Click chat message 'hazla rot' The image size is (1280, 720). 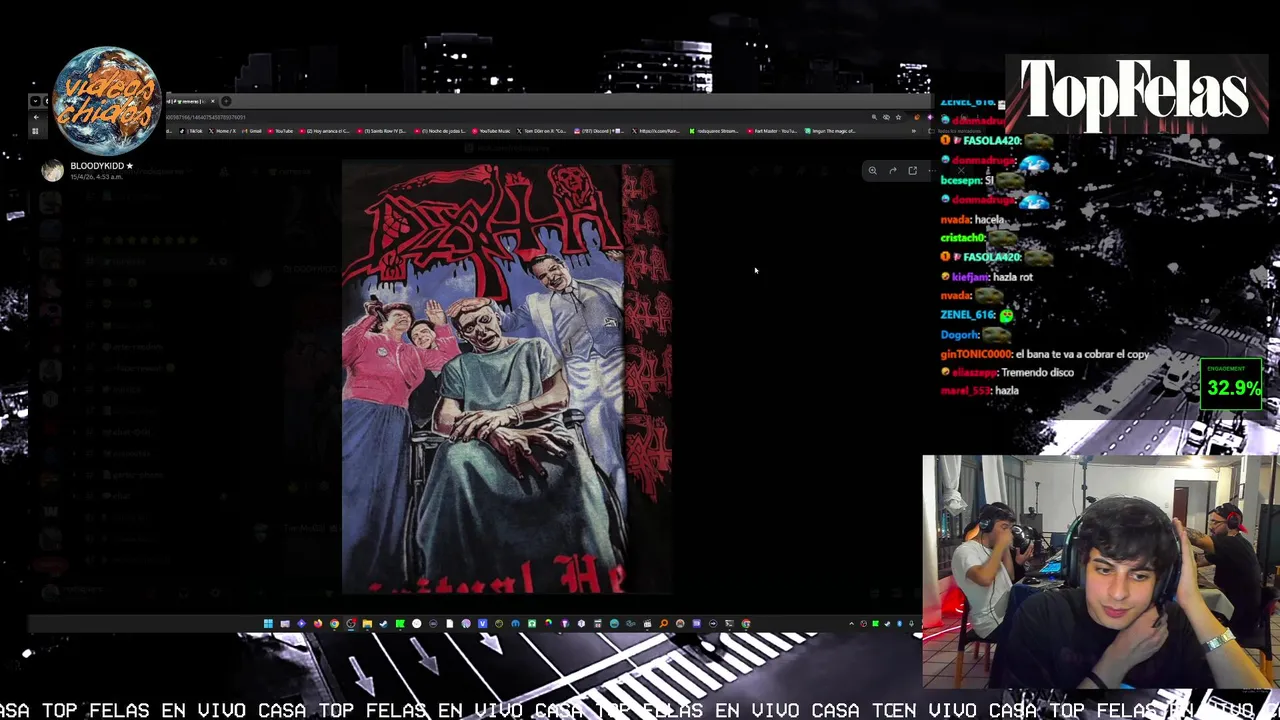pyautogui.click(x=1013, y=277)
